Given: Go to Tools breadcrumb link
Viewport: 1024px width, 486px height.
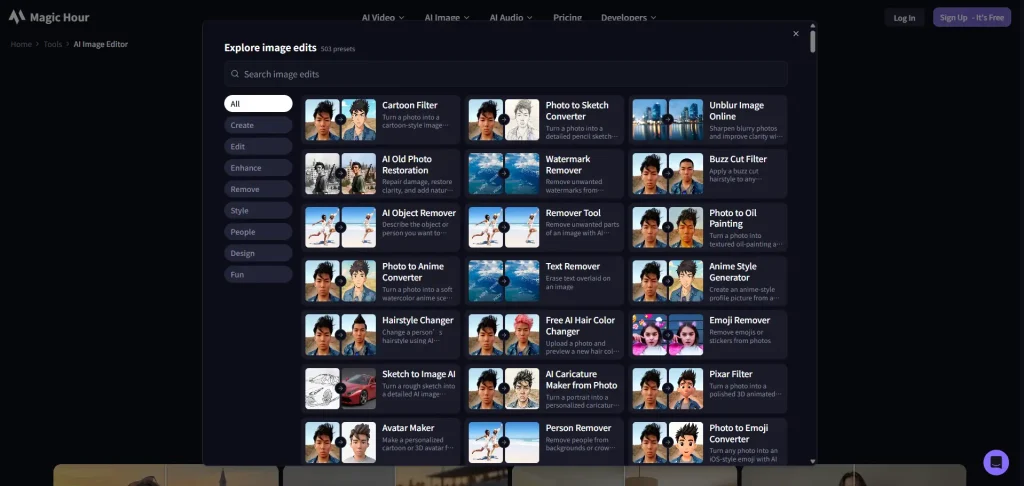Looking at the screenshot, I should click(53, 44).
